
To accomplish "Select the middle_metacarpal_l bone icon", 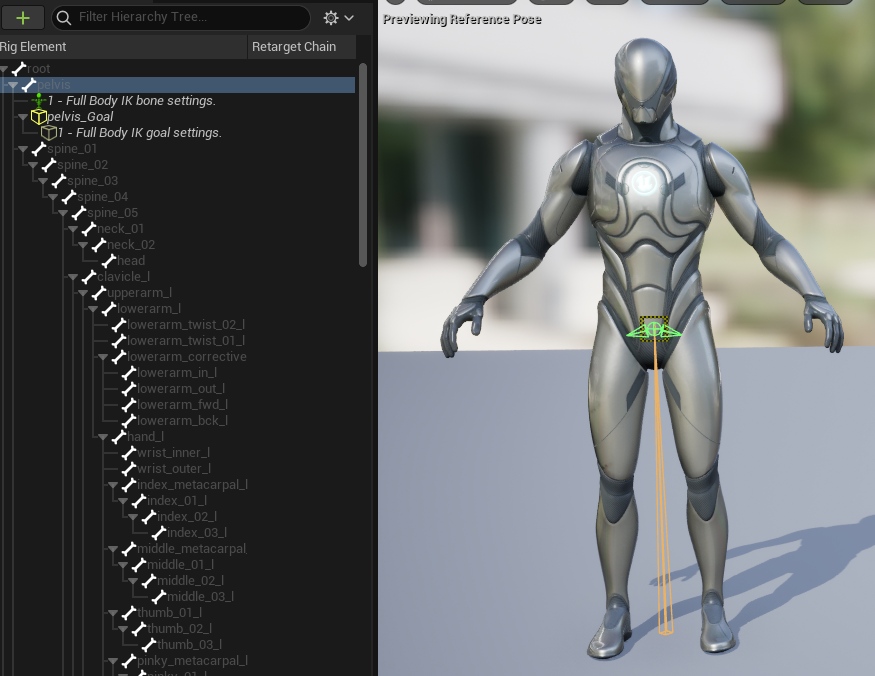I will [129, 549].
